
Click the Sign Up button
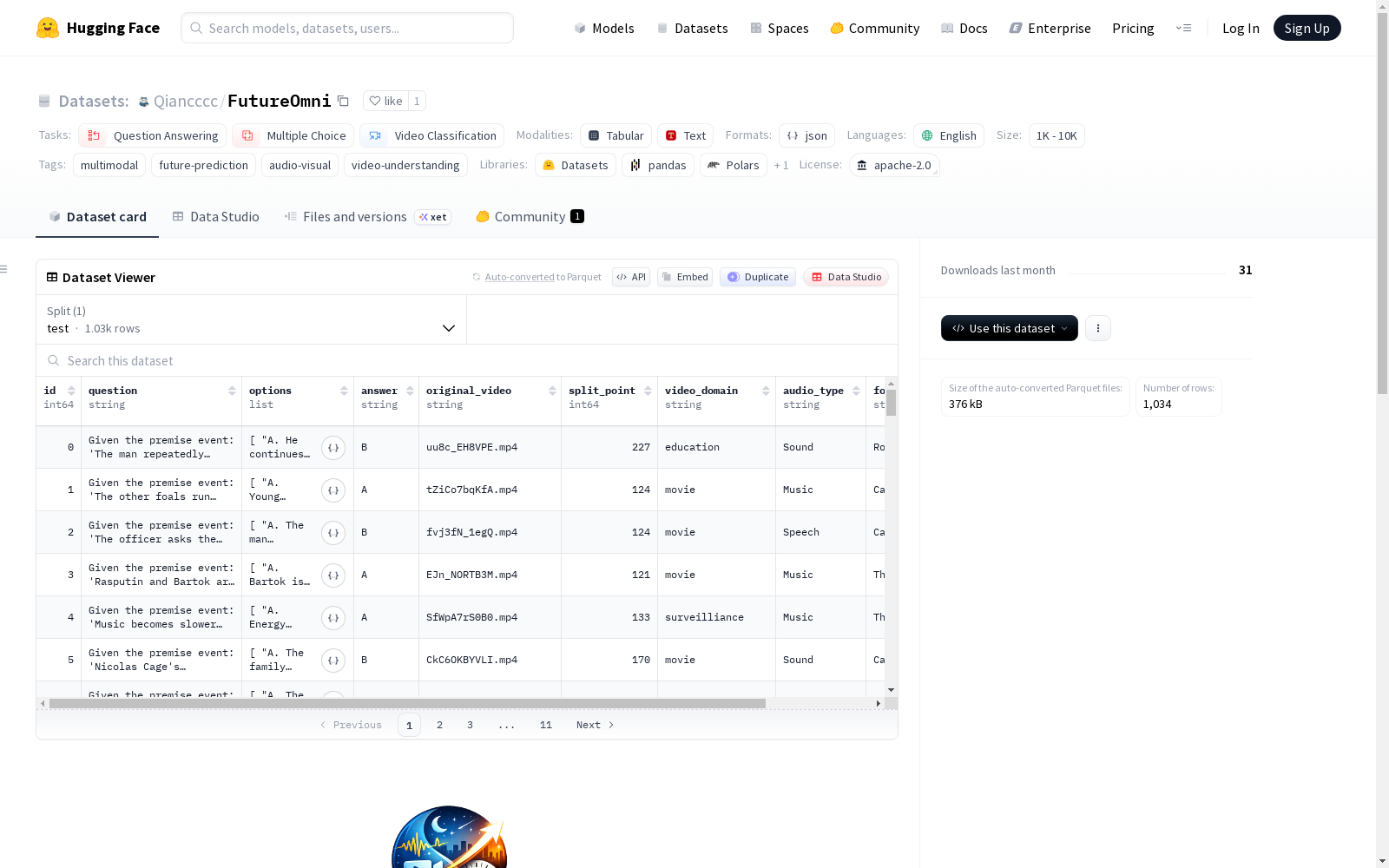point(1307,28)
